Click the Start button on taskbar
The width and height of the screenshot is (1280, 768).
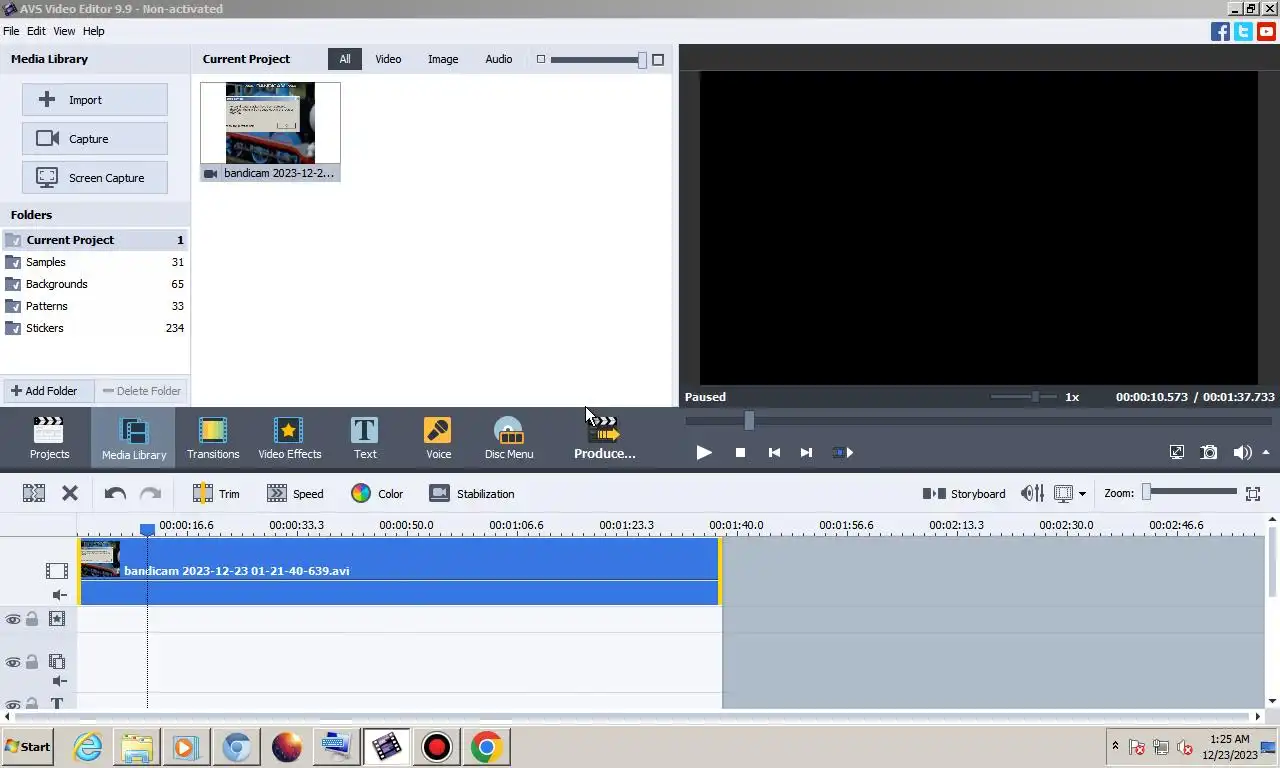click(27, 747)
